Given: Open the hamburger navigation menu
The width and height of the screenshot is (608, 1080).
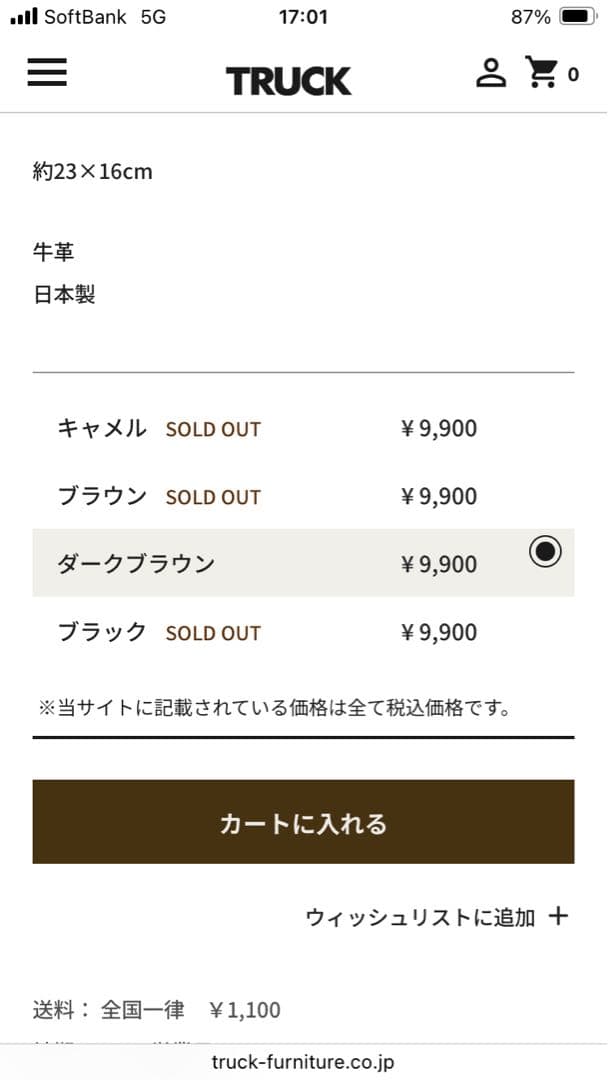Looking at the screenshot, I should (x=46, y=74).
